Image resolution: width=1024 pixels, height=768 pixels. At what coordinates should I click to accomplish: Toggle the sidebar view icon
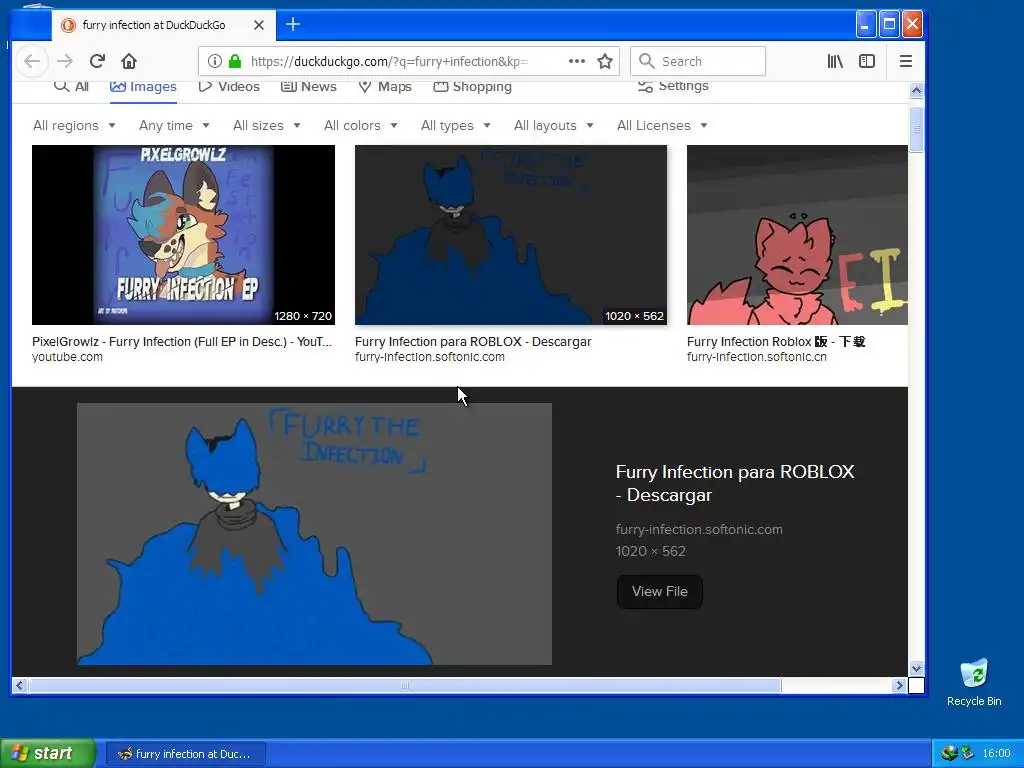pyautogui.click(x=867, y=61)
